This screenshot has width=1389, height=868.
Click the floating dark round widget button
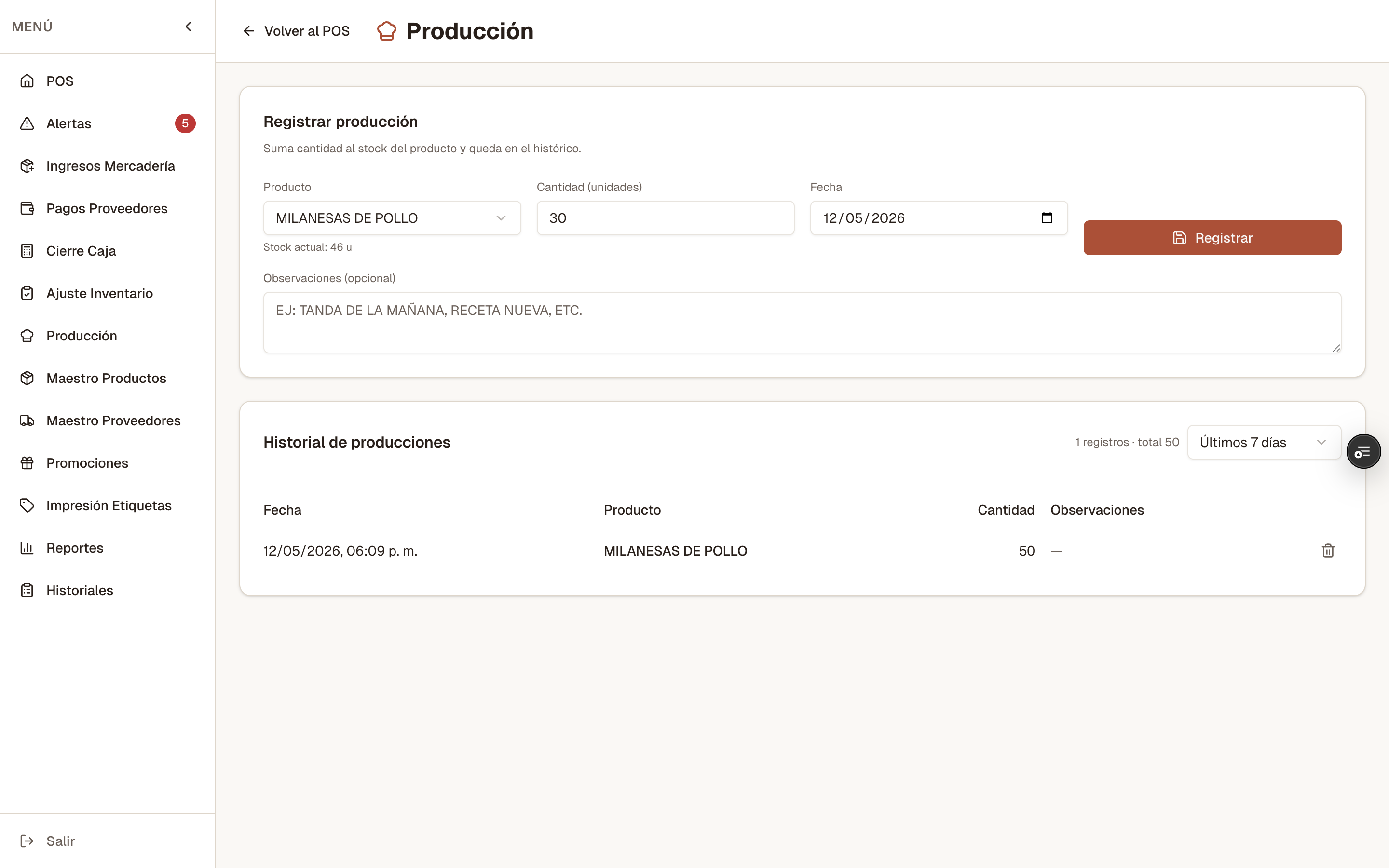[1363, 452]
